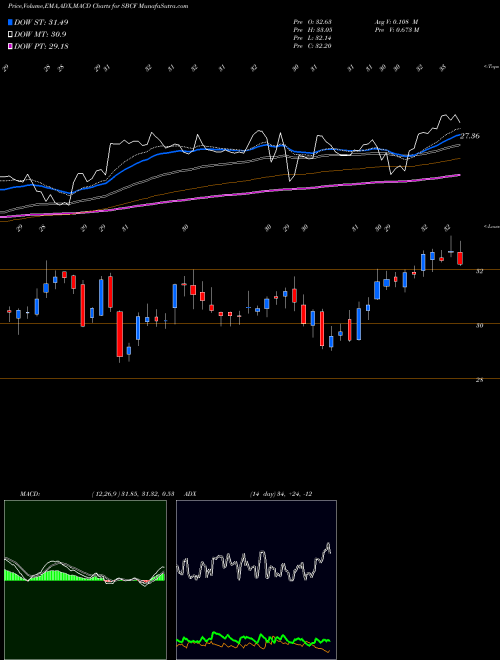The height and width of the screenshot is (660, 500).
Task: Click the 27.36 EMA value label
Action: tap(470, 136)
